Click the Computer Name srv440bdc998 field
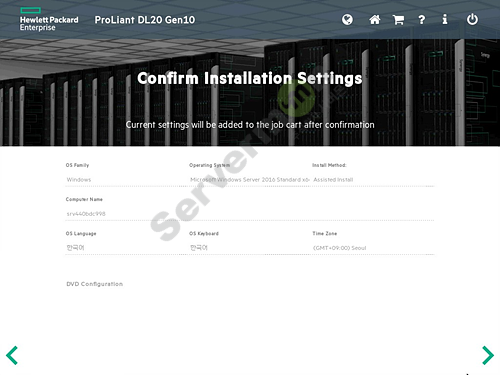The image size is (500, 375). point(250,214)
